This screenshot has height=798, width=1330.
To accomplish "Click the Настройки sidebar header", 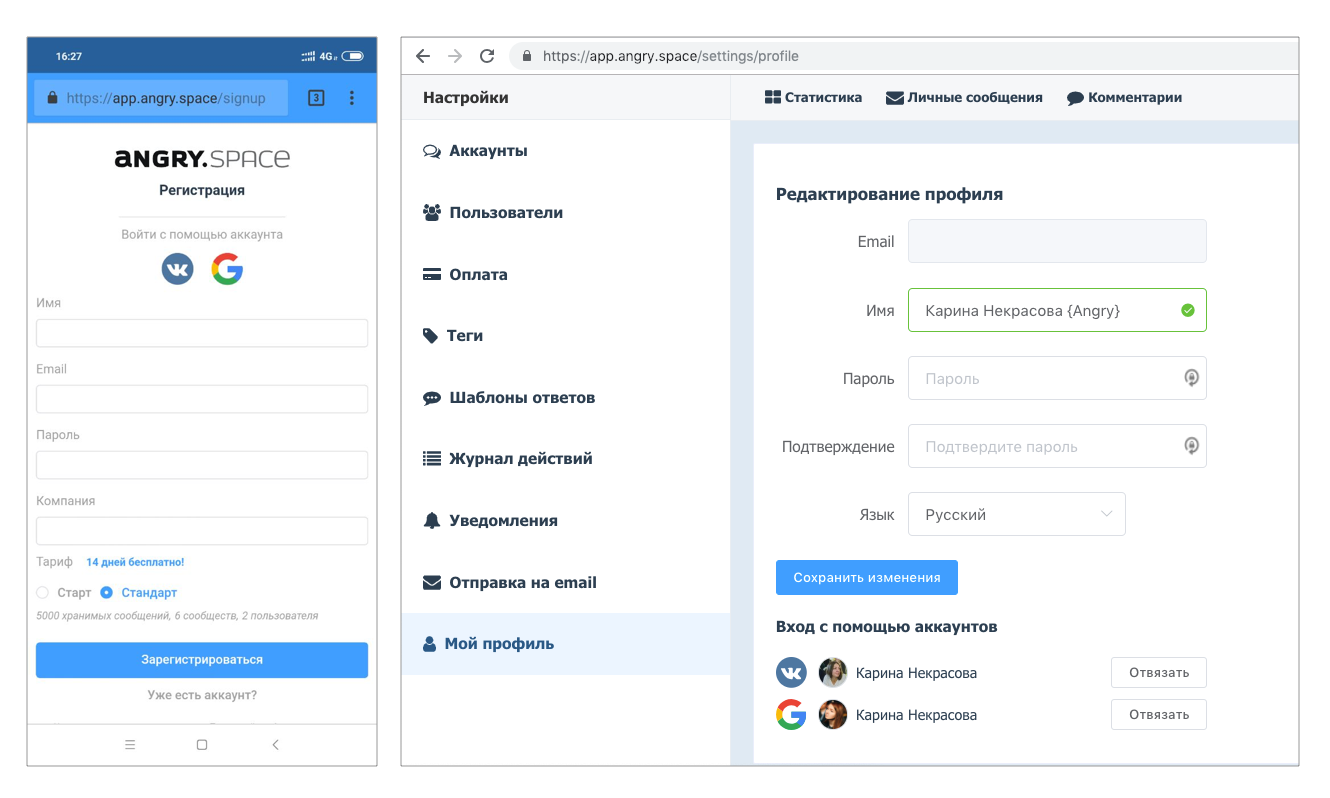I will [x=466, y=97].
